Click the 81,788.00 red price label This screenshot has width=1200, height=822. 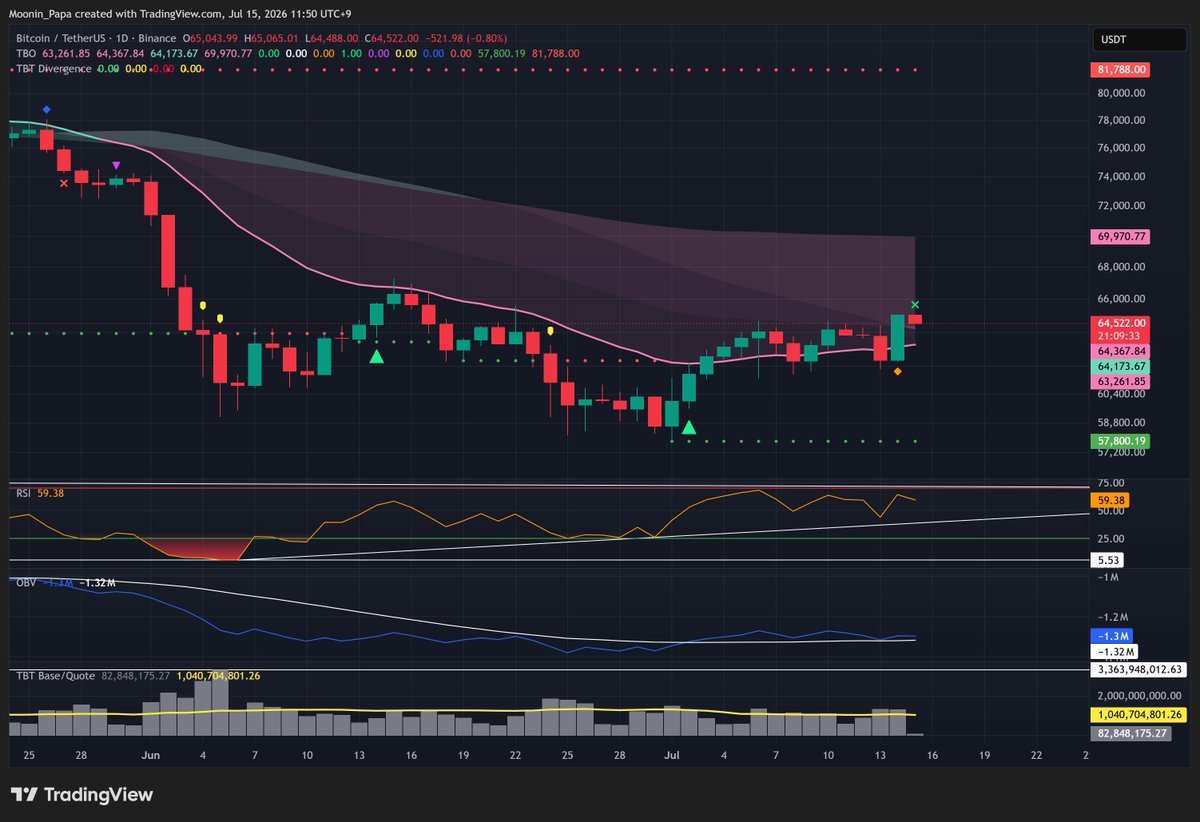click(x=1120, y=70)
